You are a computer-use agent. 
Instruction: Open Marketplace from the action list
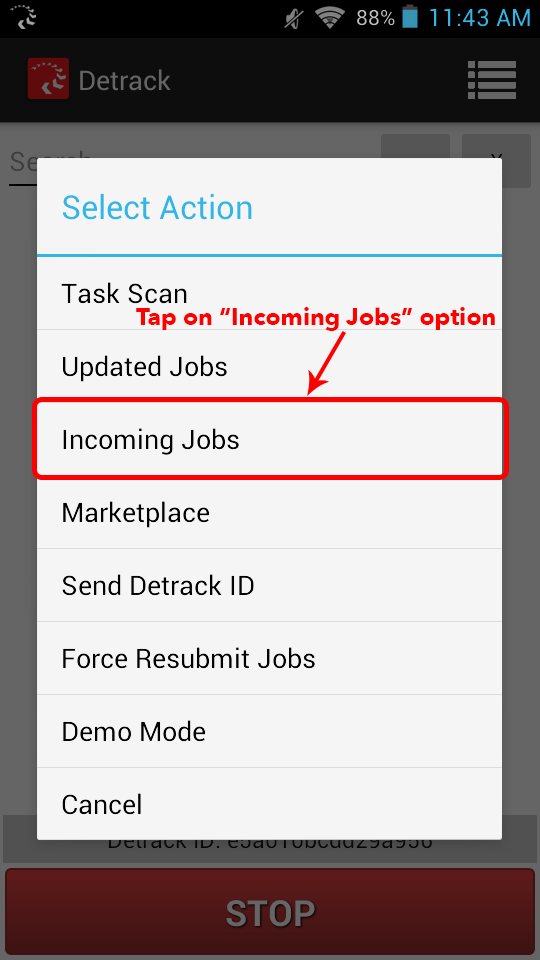pos(269,512)
